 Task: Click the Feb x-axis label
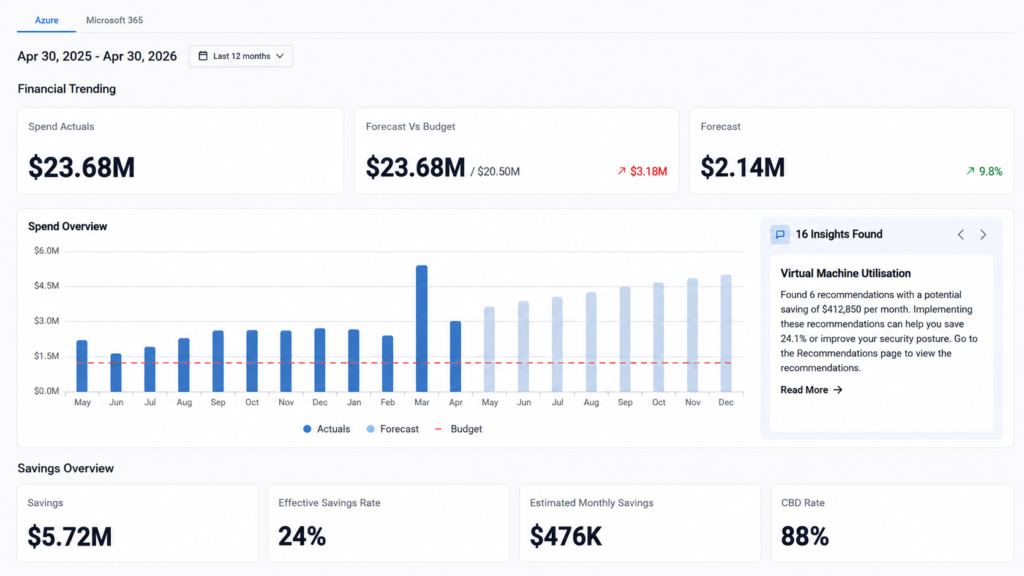point(388,402)
